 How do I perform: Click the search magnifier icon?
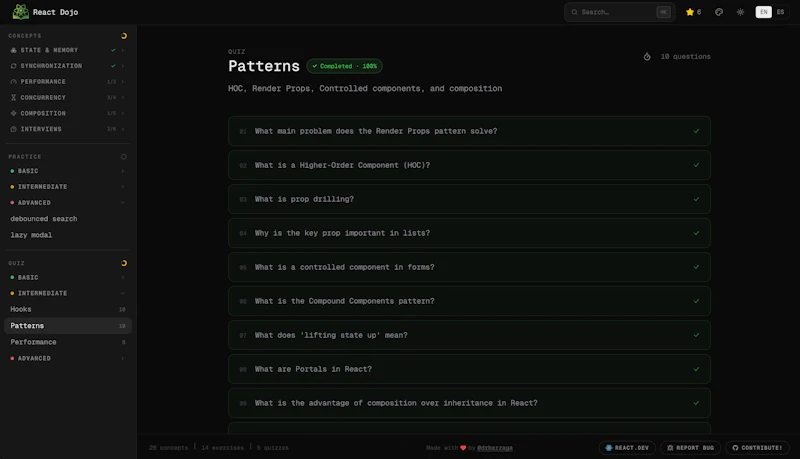pyautogui.click(x=574, y=12)
